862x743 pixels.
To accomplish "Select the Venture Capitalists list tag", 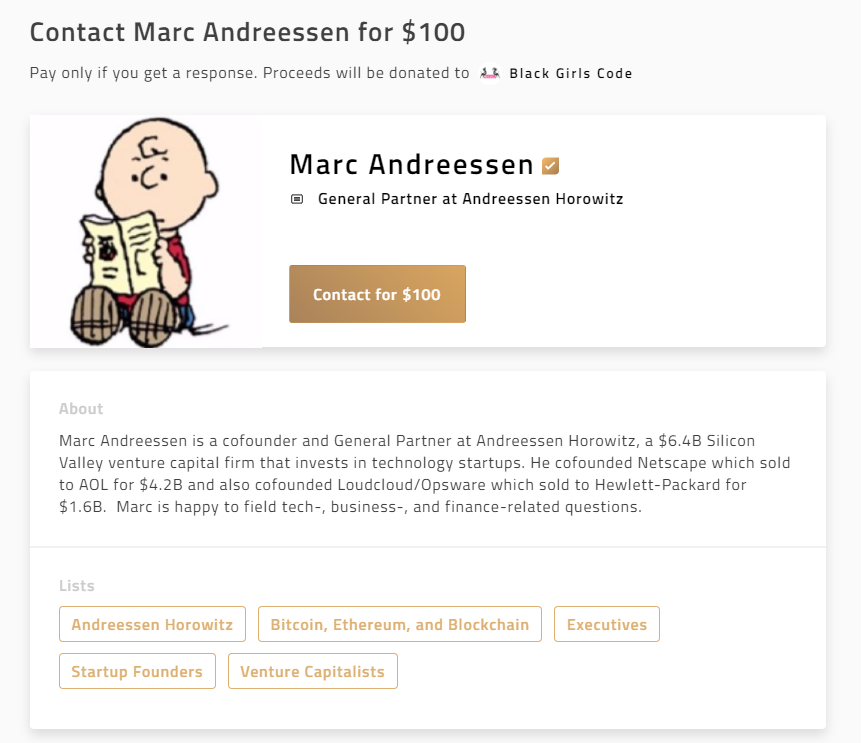I will pos(312,671).
